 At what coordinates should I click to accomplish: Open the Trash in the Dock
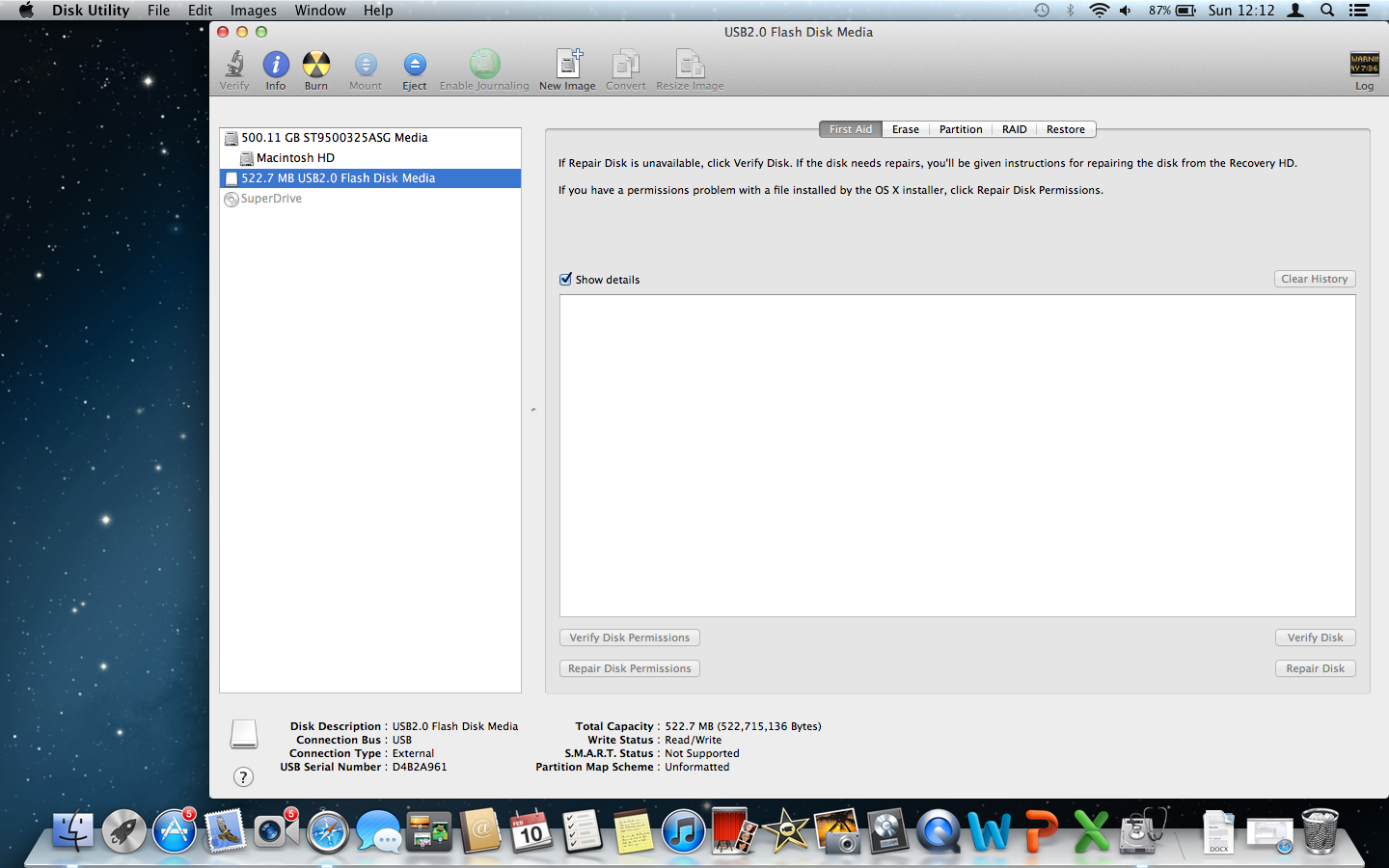pyautogui.click(x=1321, y=831)
